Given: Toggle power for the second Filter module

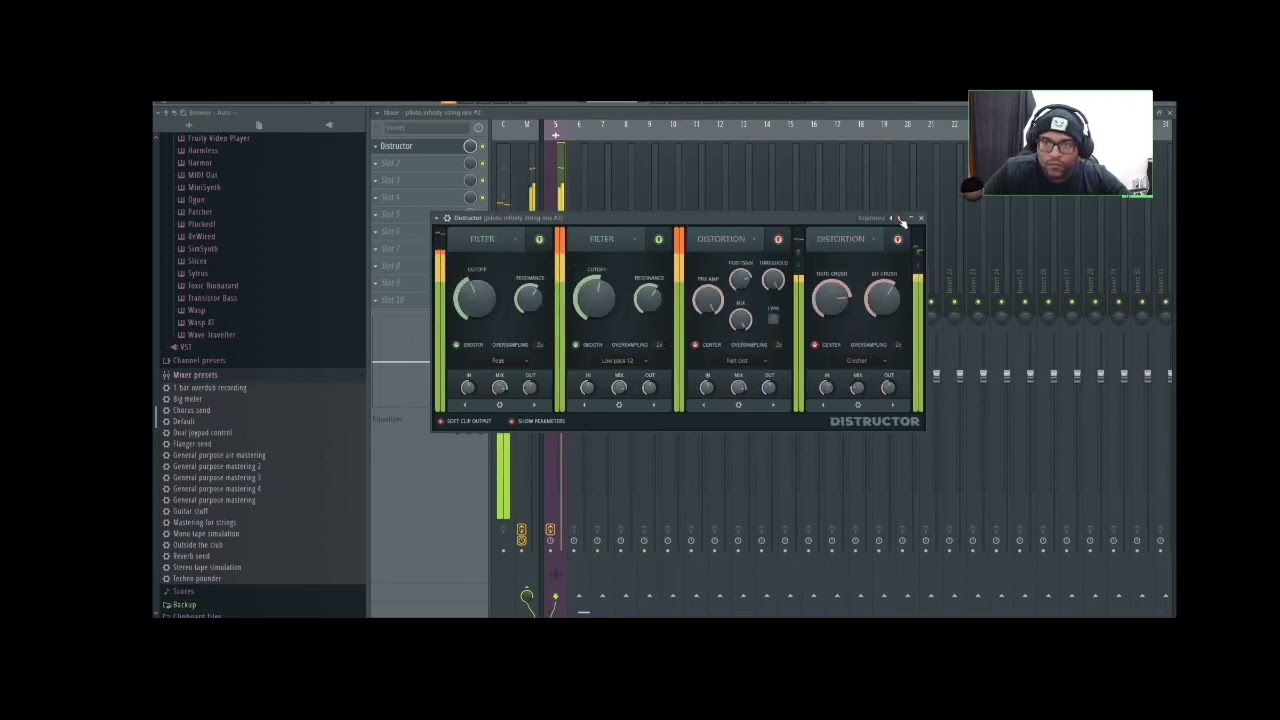Looking at the screenshot, I should (658, 239).
